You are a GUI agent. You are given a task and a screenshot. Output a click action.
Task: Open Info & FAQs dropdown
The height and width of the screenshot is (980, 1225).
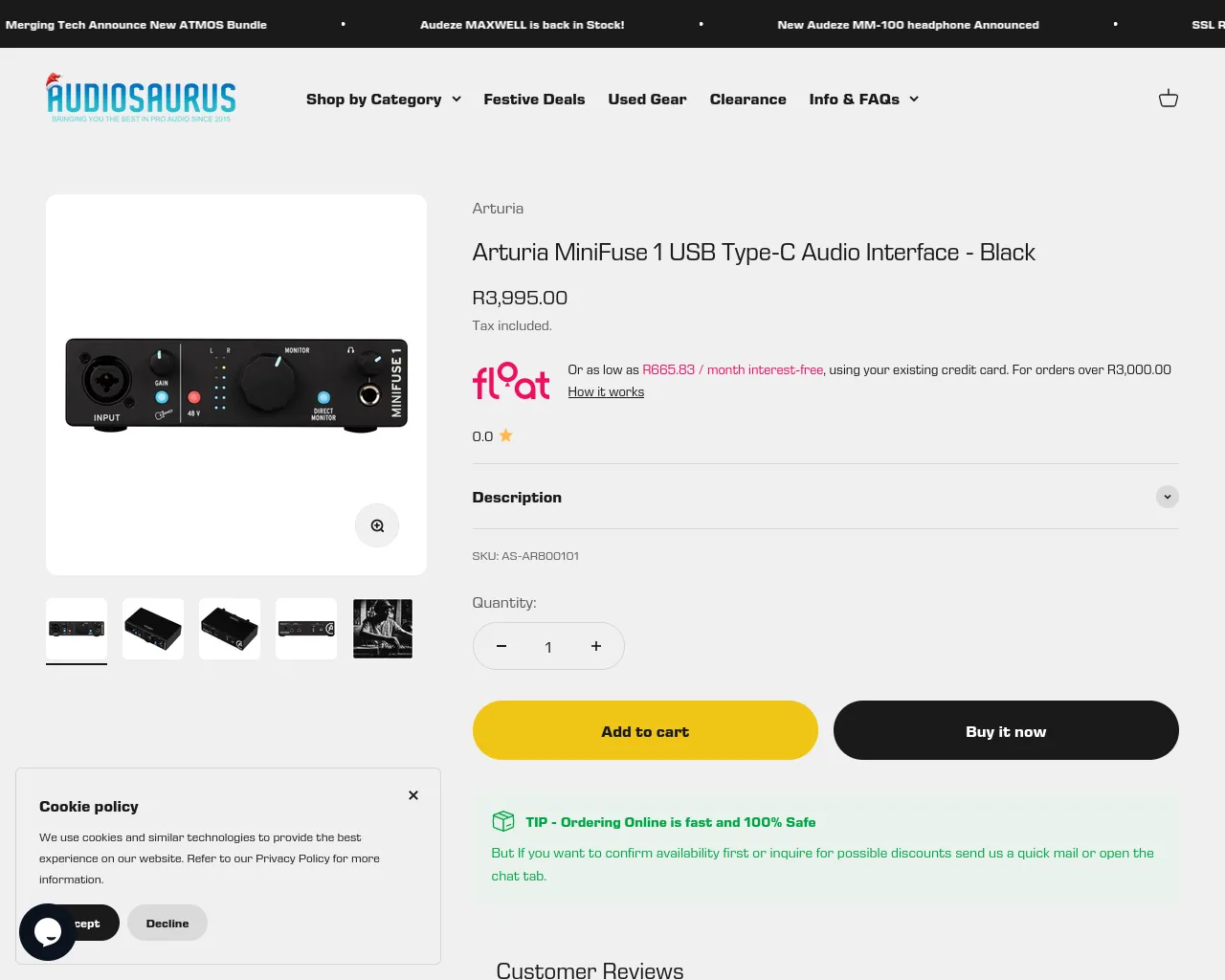[864, 99]
